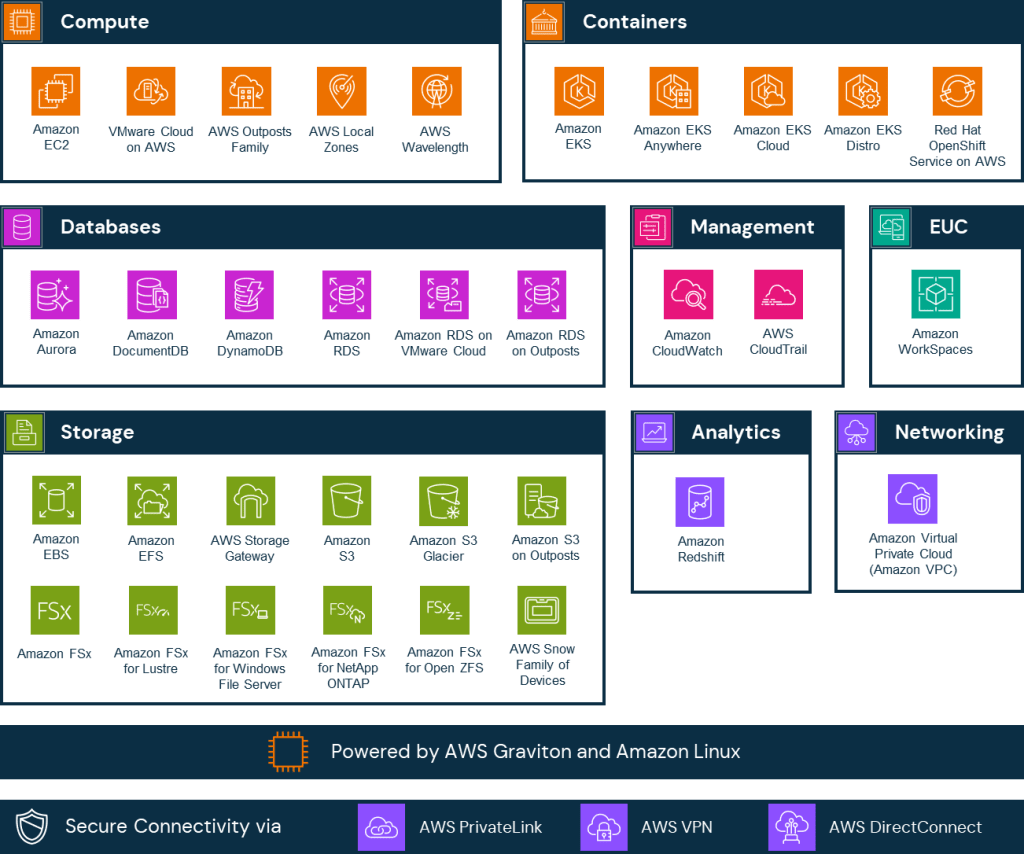Select the Amazon WorkSpaces icon
Screen dimensions: 1024x854
(x=936, y=294)
